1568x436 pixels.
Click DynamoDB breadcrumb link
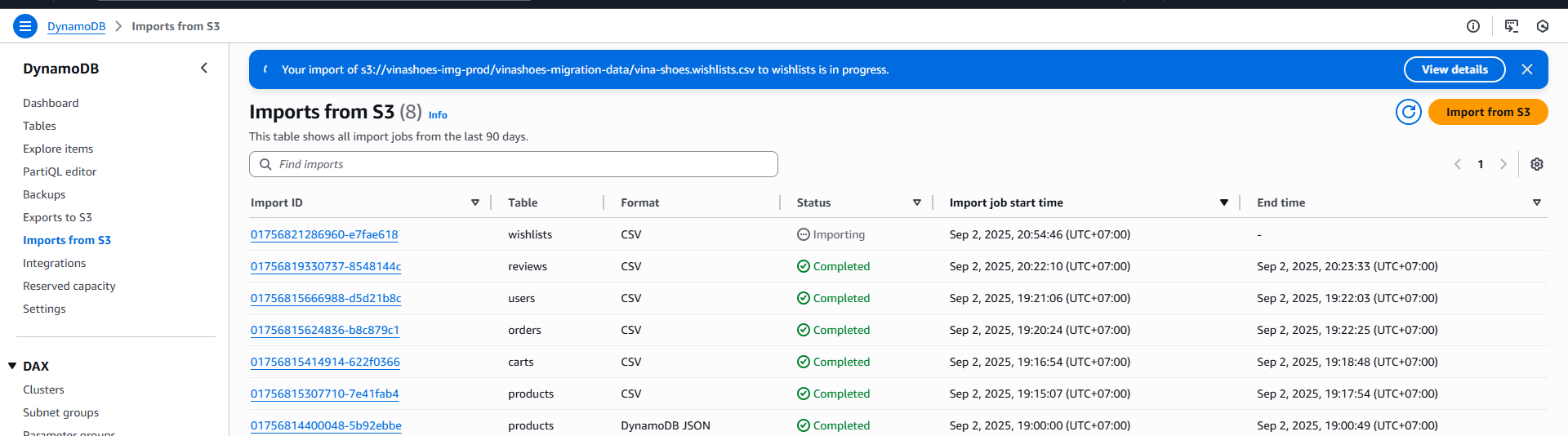pyautogui.click(x=76, y=26)
